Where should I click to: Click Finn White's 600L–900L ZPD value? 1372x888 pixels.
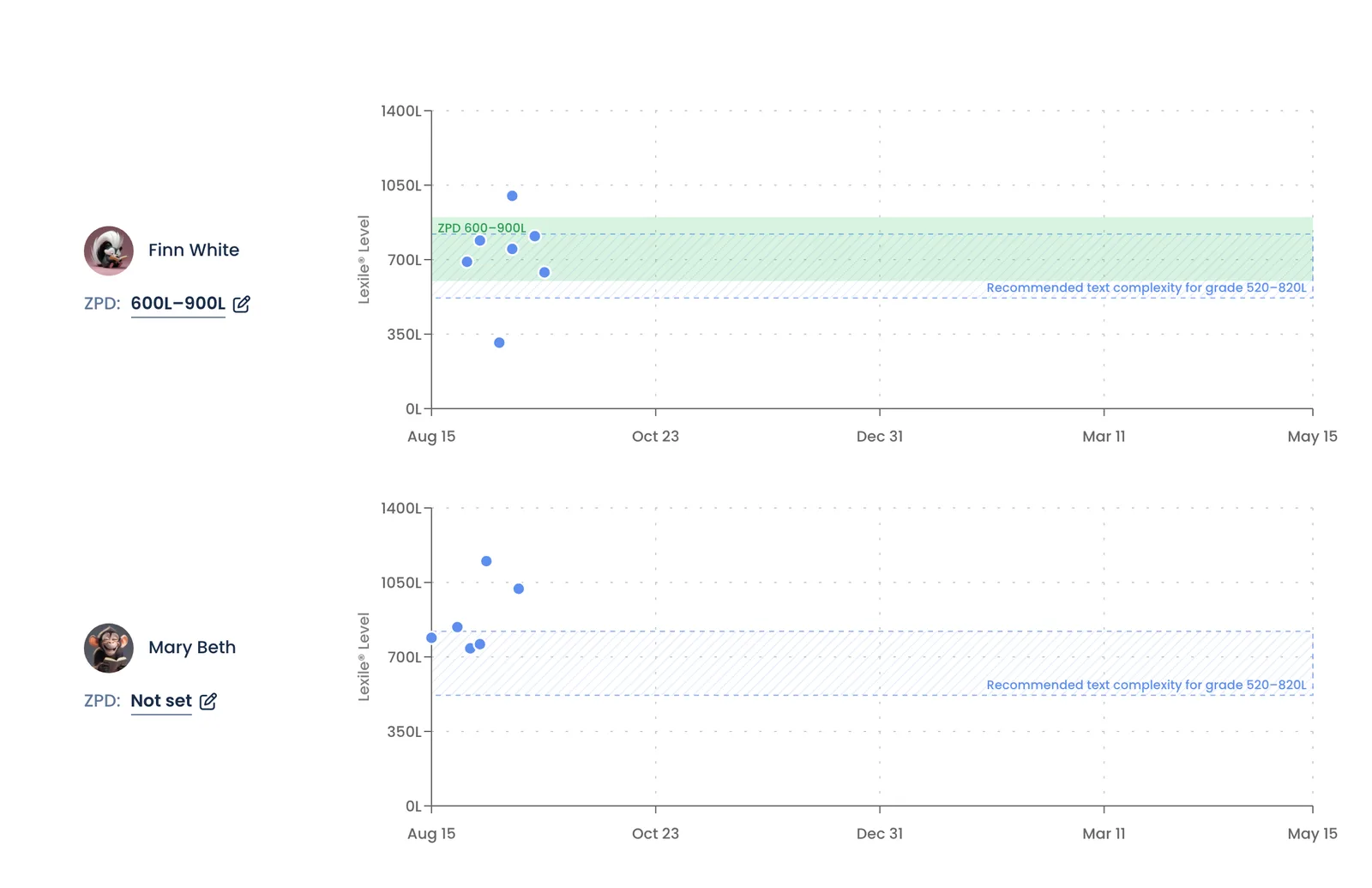[178, 304]
